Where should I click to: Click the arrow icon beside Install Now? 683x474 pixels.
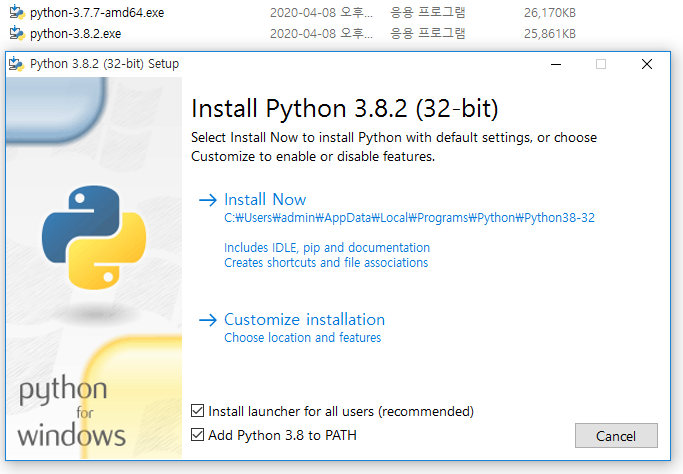(208, 200)
